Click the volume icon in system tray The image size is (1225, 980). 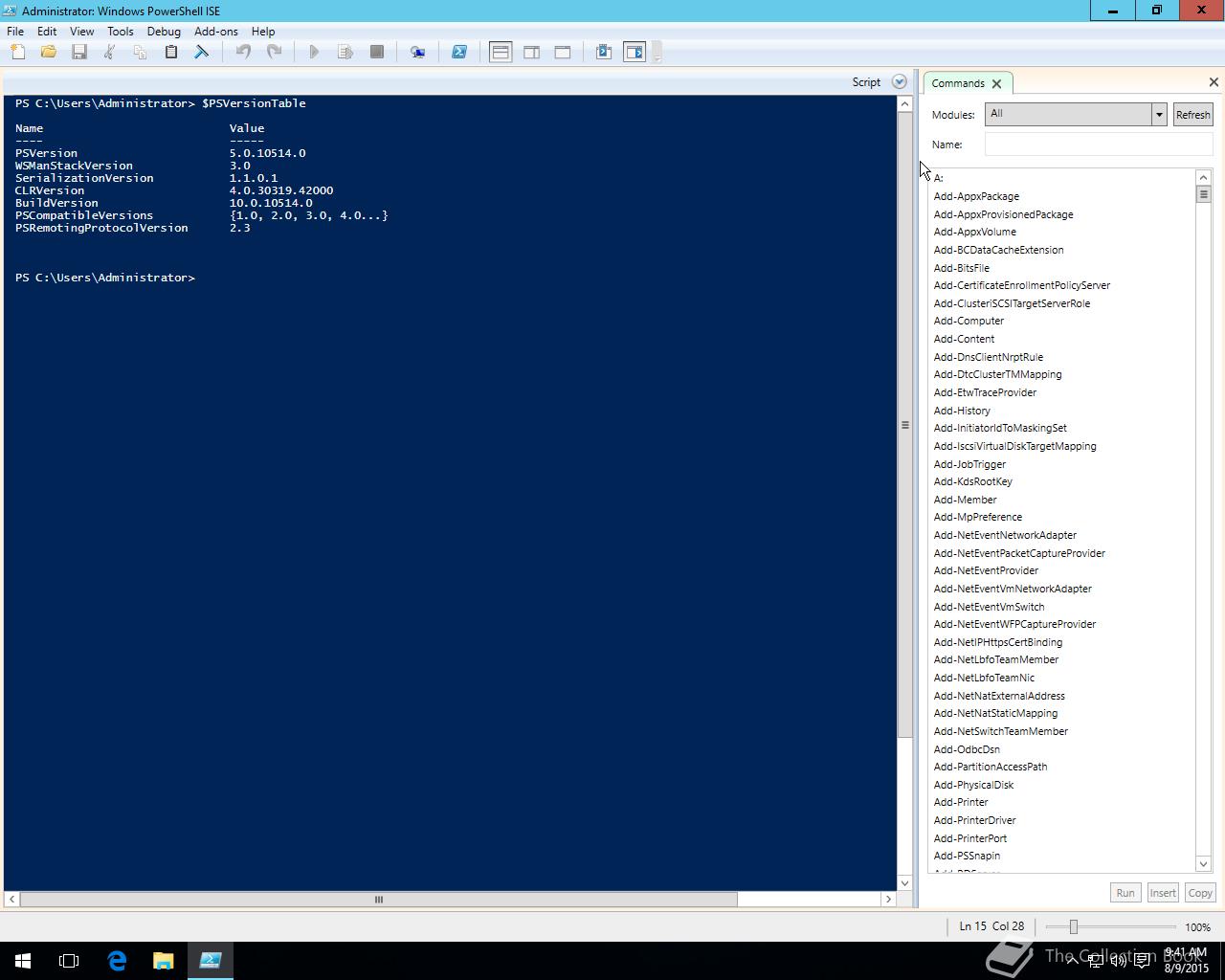click(x=1118, y=961)
